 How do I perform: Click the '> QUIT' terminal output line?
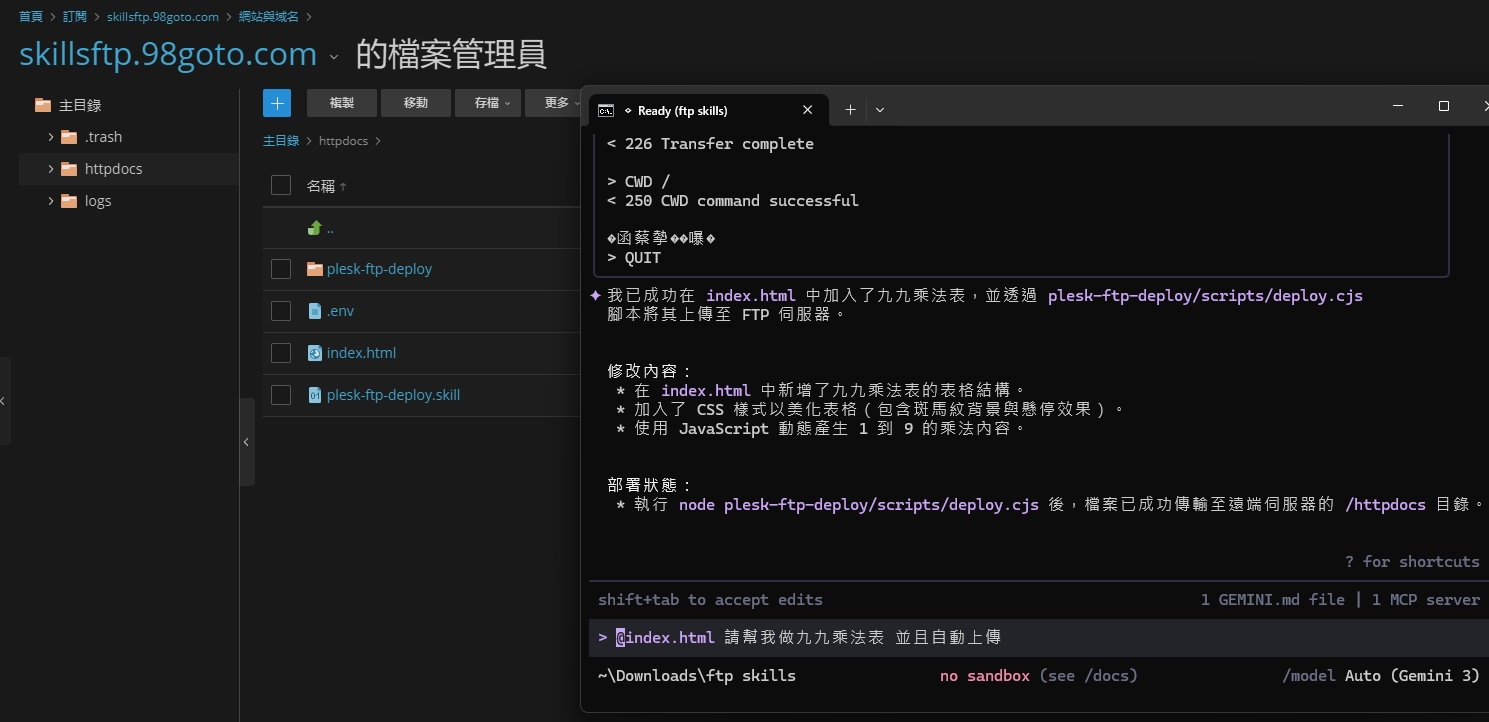coord(634,258)
